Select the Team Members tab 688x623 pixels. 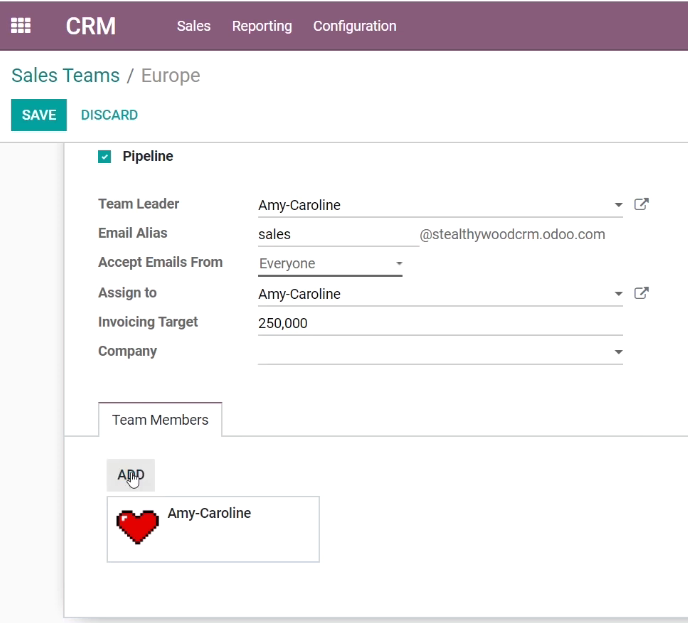coord(160,420)
